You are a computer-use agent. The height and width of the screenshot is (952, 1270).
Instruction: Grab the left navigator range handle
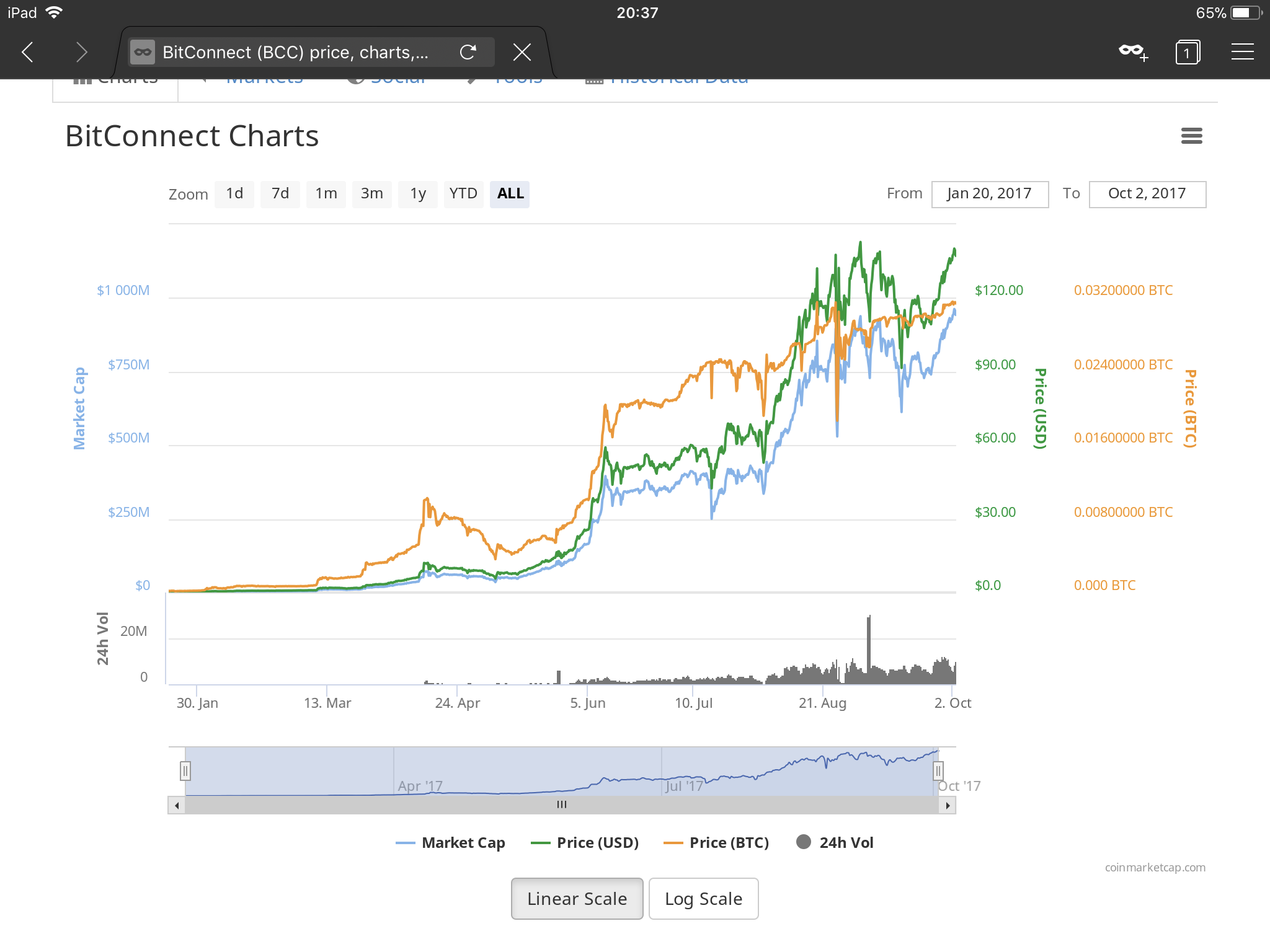[x=185, y=771]
